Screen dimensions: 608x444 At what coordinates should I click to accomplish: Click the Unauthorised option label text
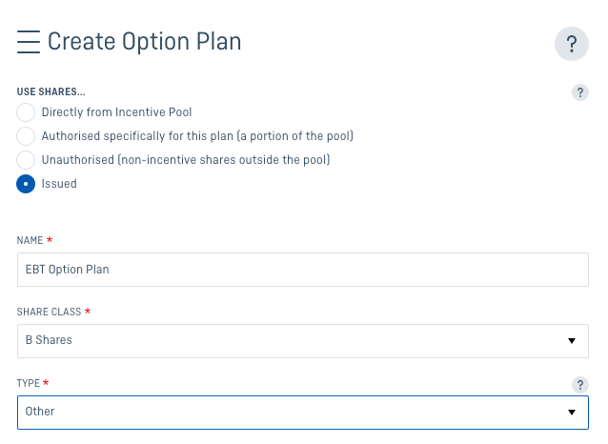[x=186, y=160]
